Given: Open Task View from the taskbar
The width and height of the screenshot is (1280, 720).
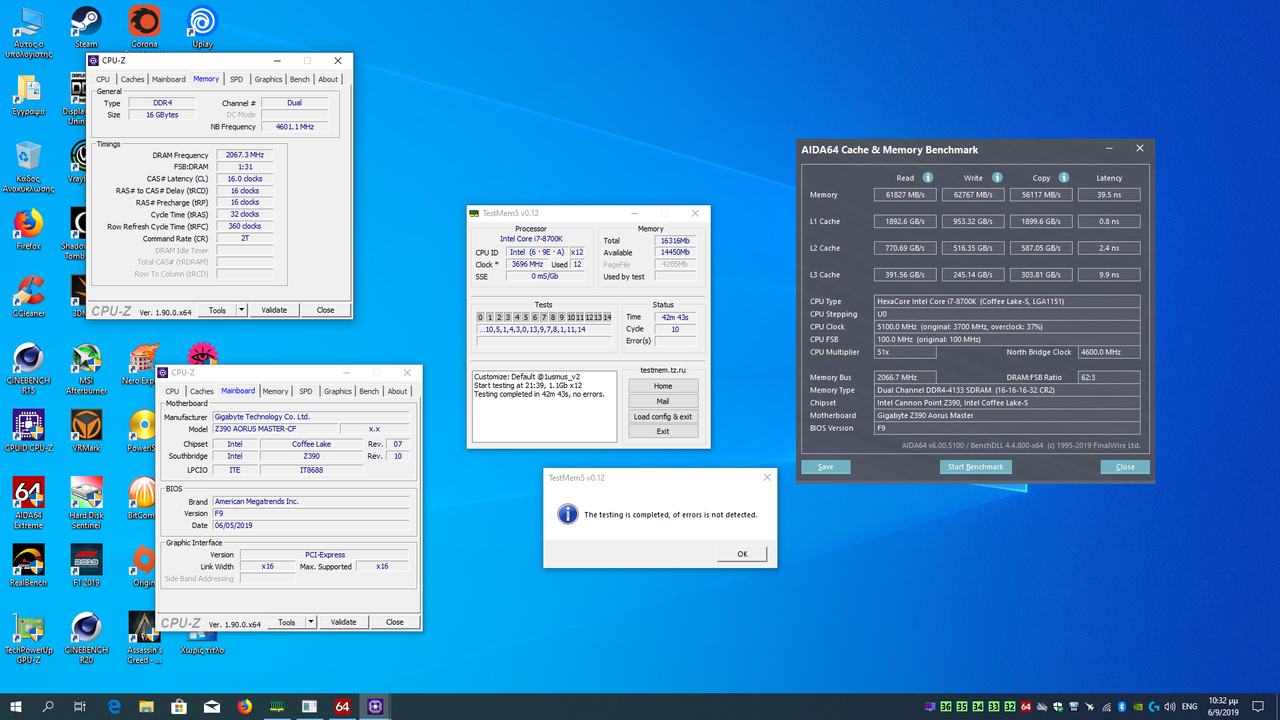Looking at the screenshot, I should [81, 706].
